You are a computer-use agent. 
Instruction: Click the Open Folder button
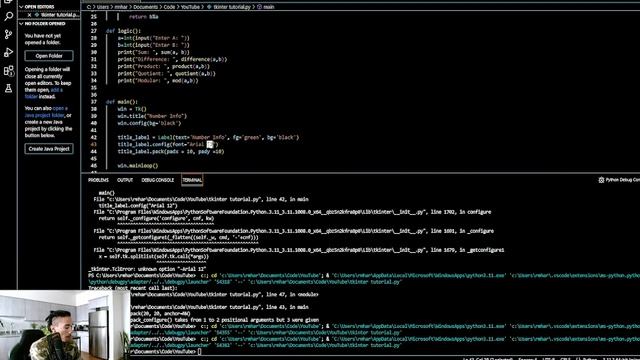49,56
